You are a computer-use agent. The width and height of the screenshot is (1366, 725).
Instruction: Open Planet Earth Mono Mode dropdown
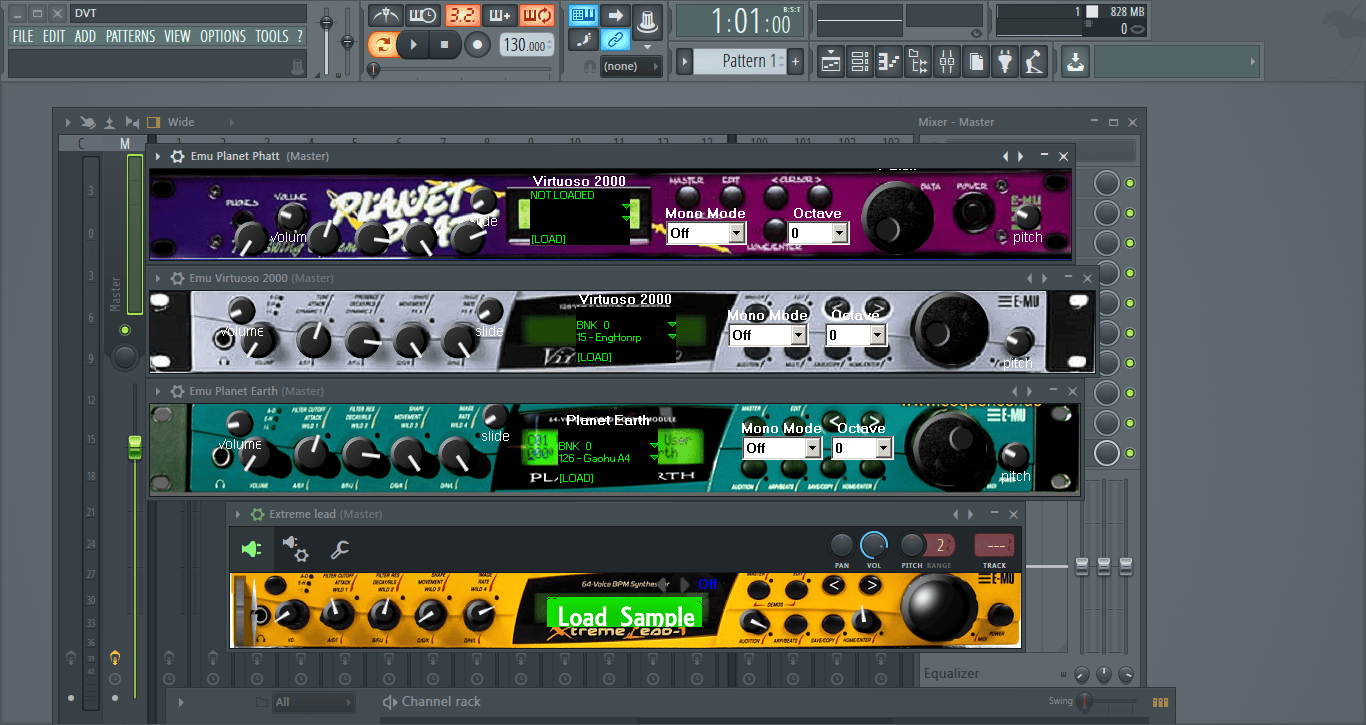(782, 448)
